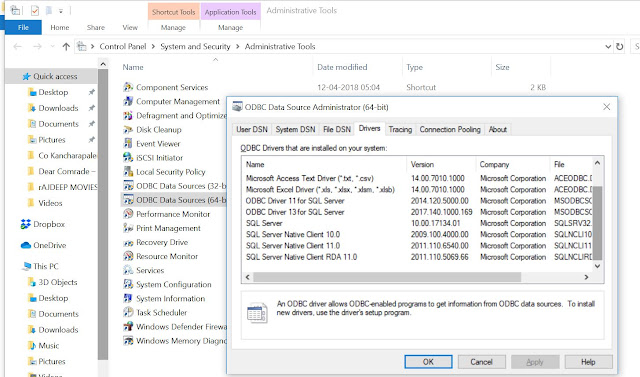Open Component Services shortcut icon
Image resolution: width=640 pixels, height=377 pixels.
[x=128, y=87]
